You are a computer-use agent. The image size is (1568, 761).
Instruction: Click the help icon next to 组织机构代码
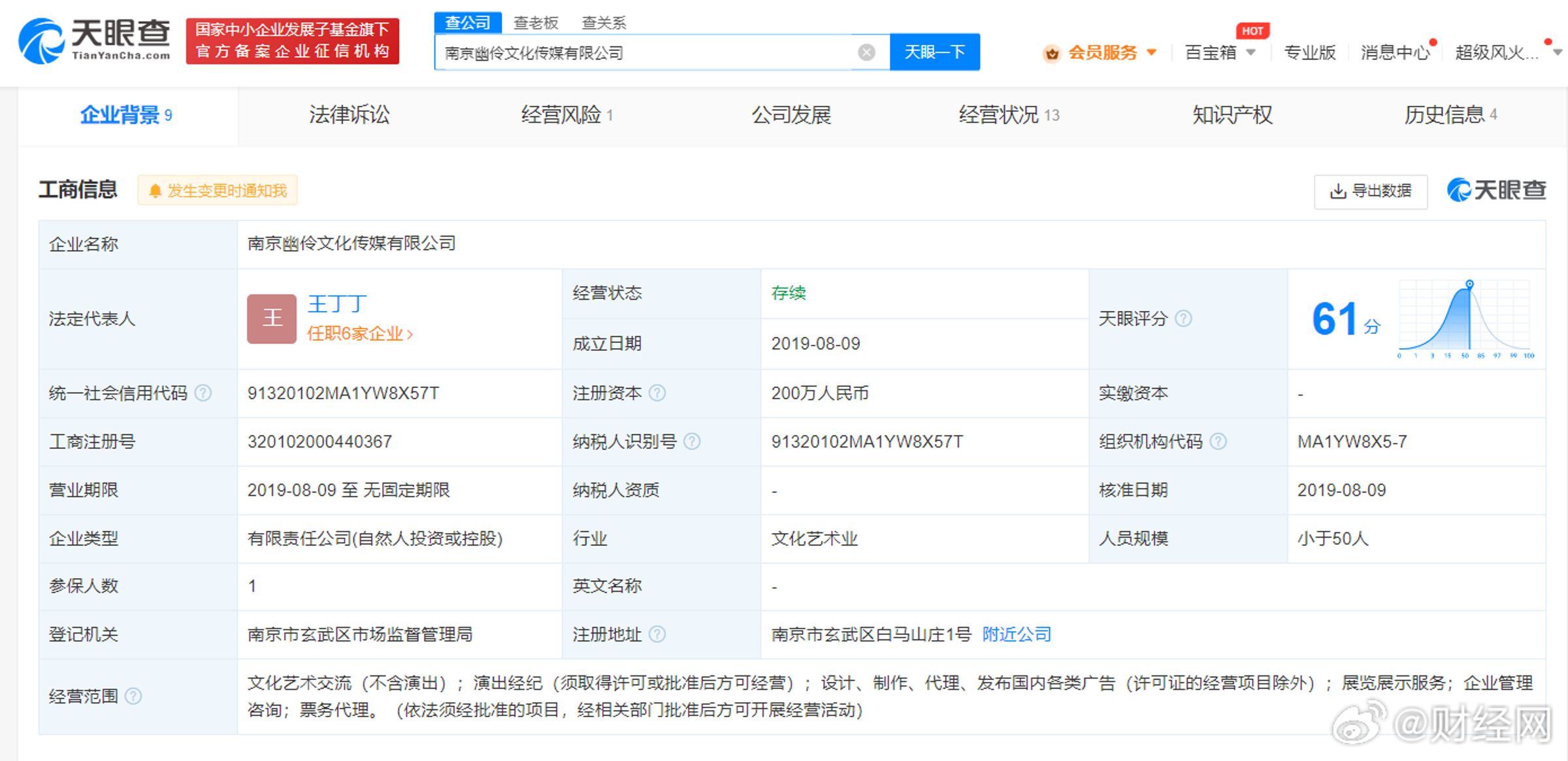tap(1218, 442)
